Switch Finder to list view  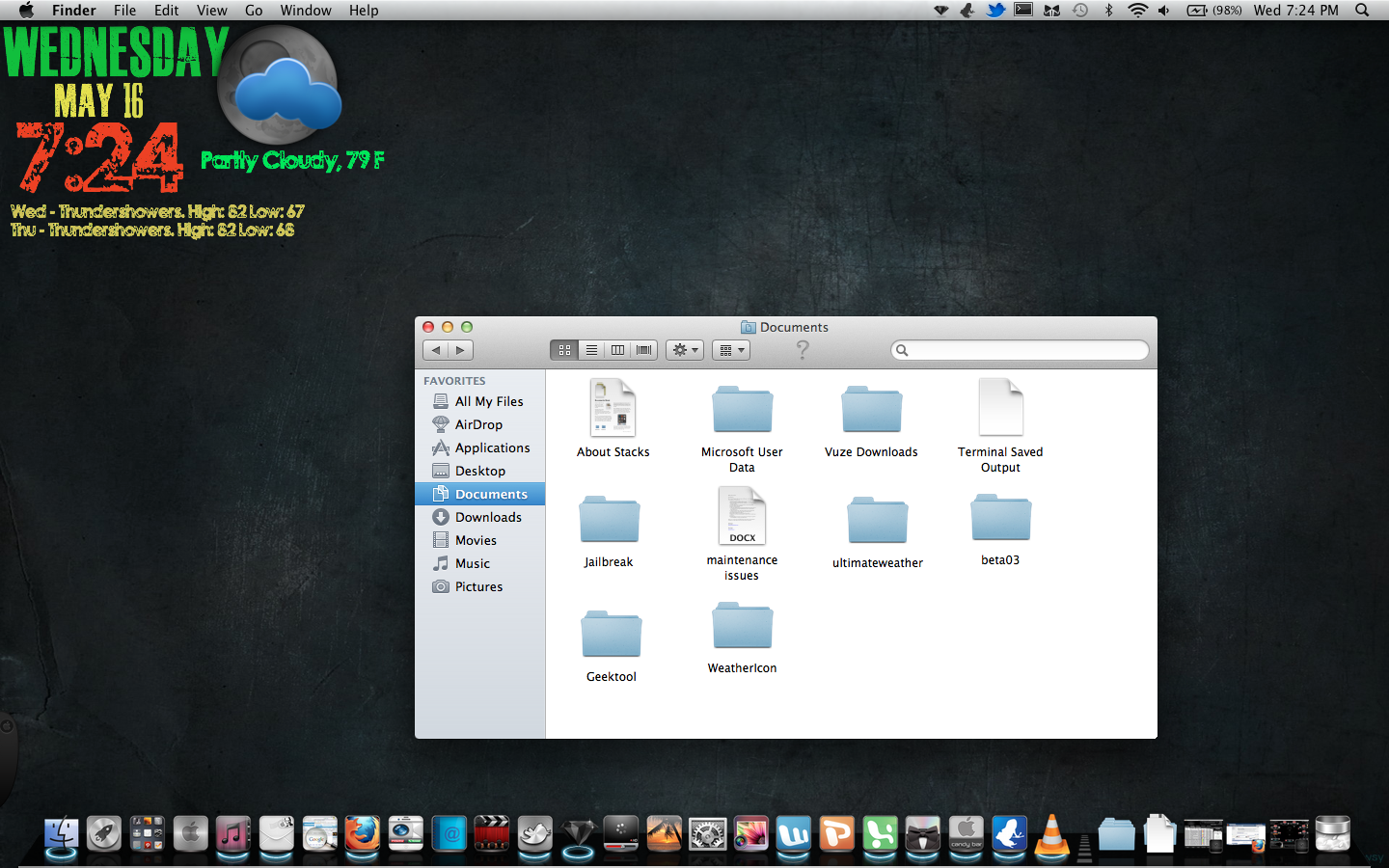591,350
